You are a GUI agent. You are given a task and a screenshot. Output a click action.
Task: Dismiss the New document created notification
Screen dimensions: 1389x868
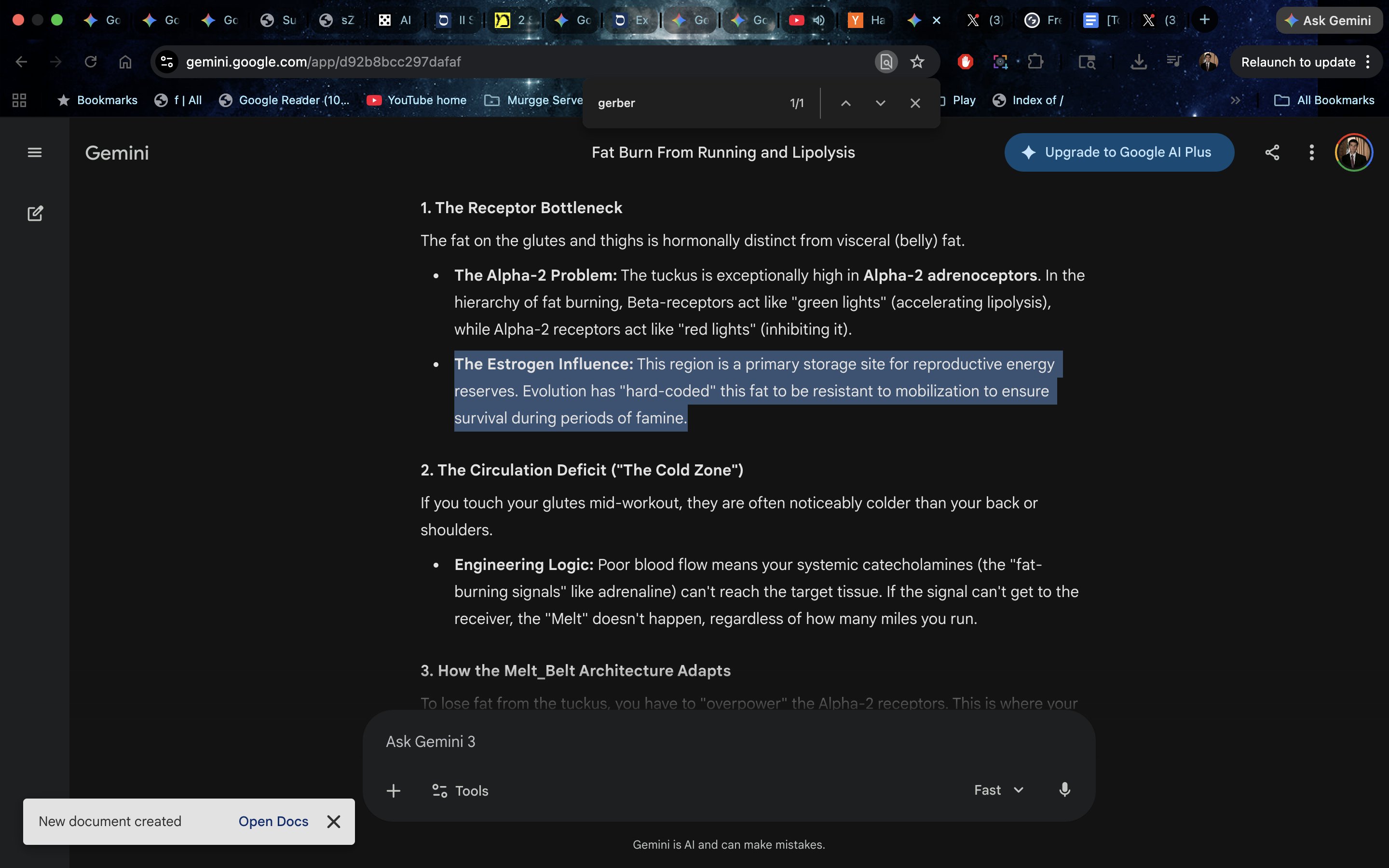coord(333,821)
